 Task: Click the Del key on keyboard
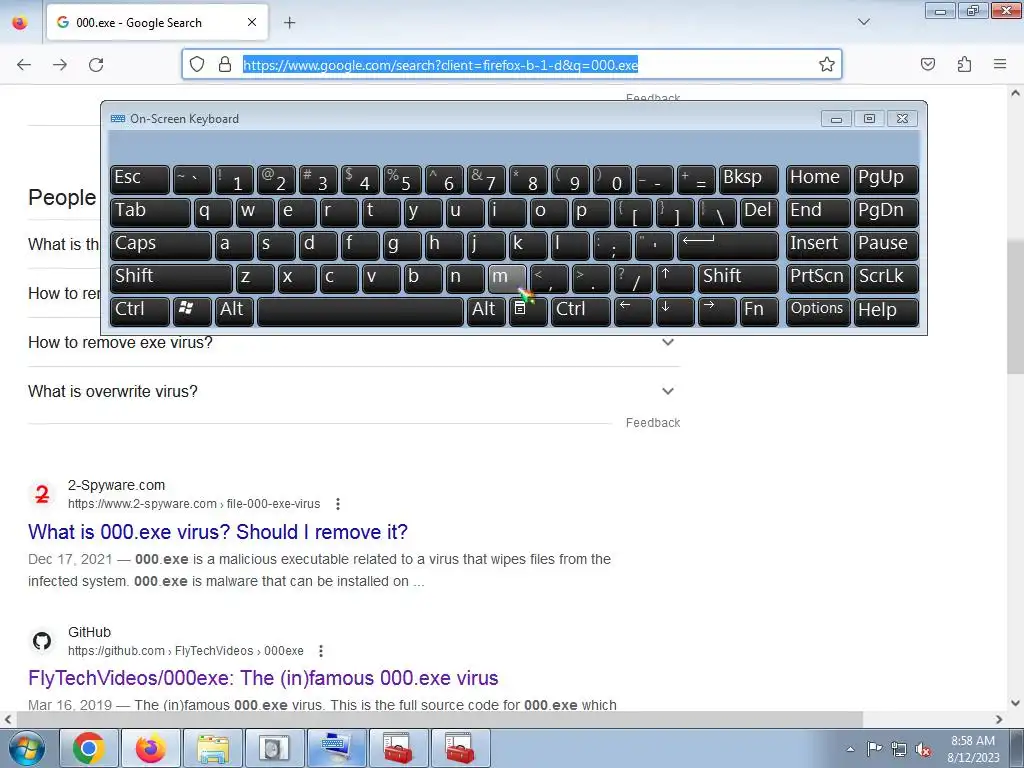pyautogui.click(x=759, y=212)
